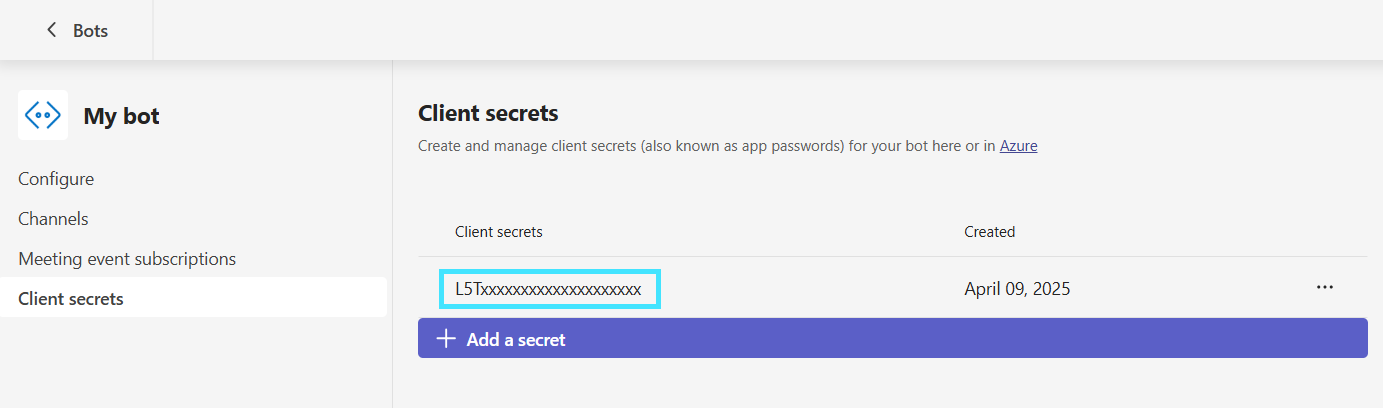Open the ellipsis menu for the secret
The width and height of the screenshot is (1383, 408).
[x=1325, y=288]
